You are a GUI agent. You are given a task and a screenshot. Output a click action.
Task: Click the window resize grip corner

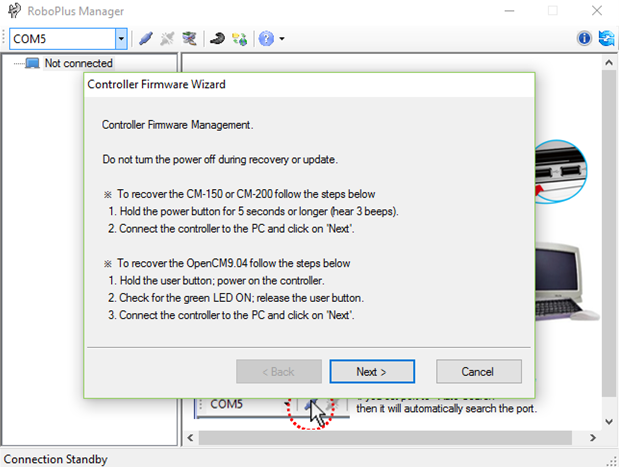[613, 461]
